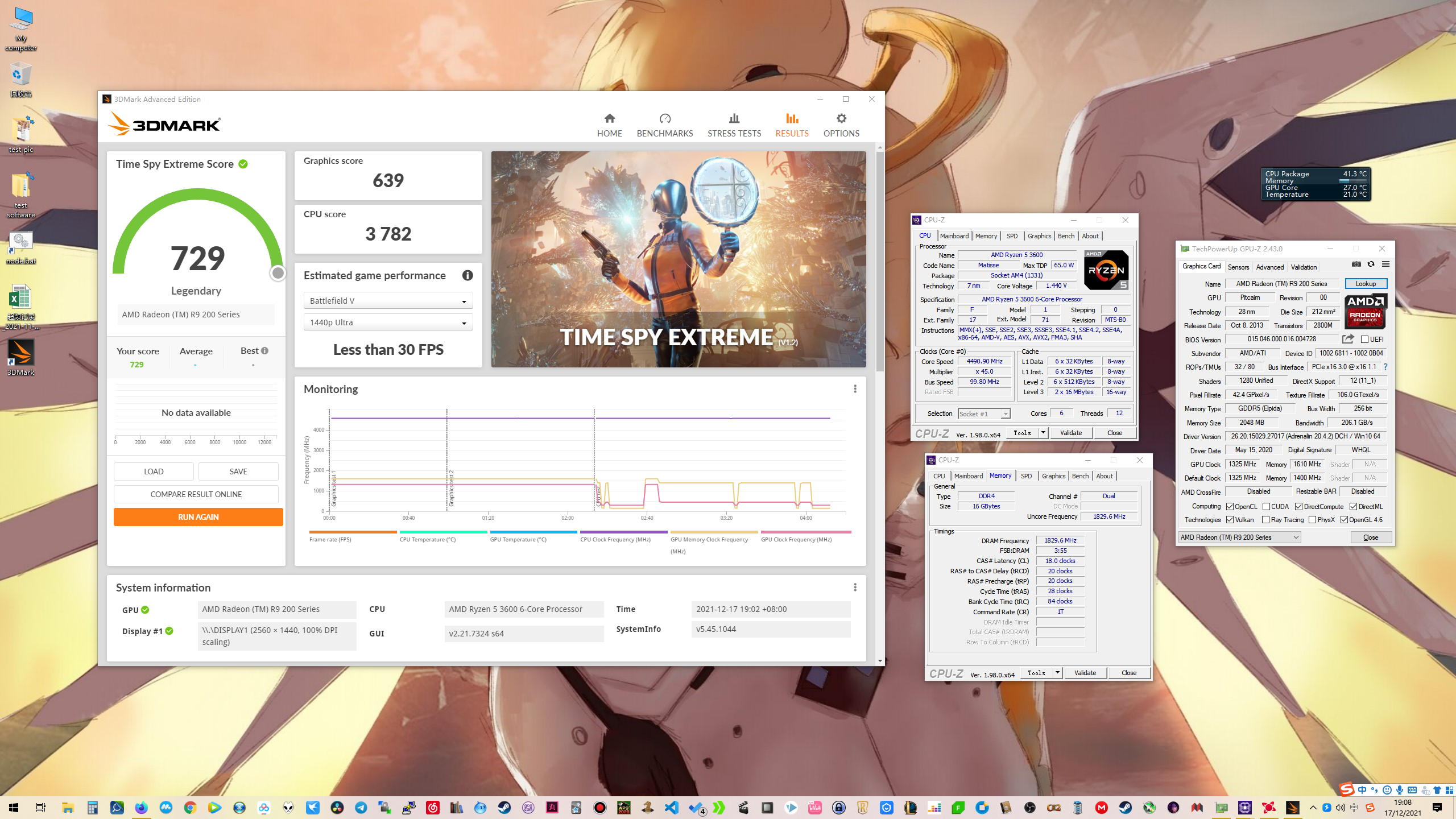Click the volume icon in system tray

point(1341,807)
